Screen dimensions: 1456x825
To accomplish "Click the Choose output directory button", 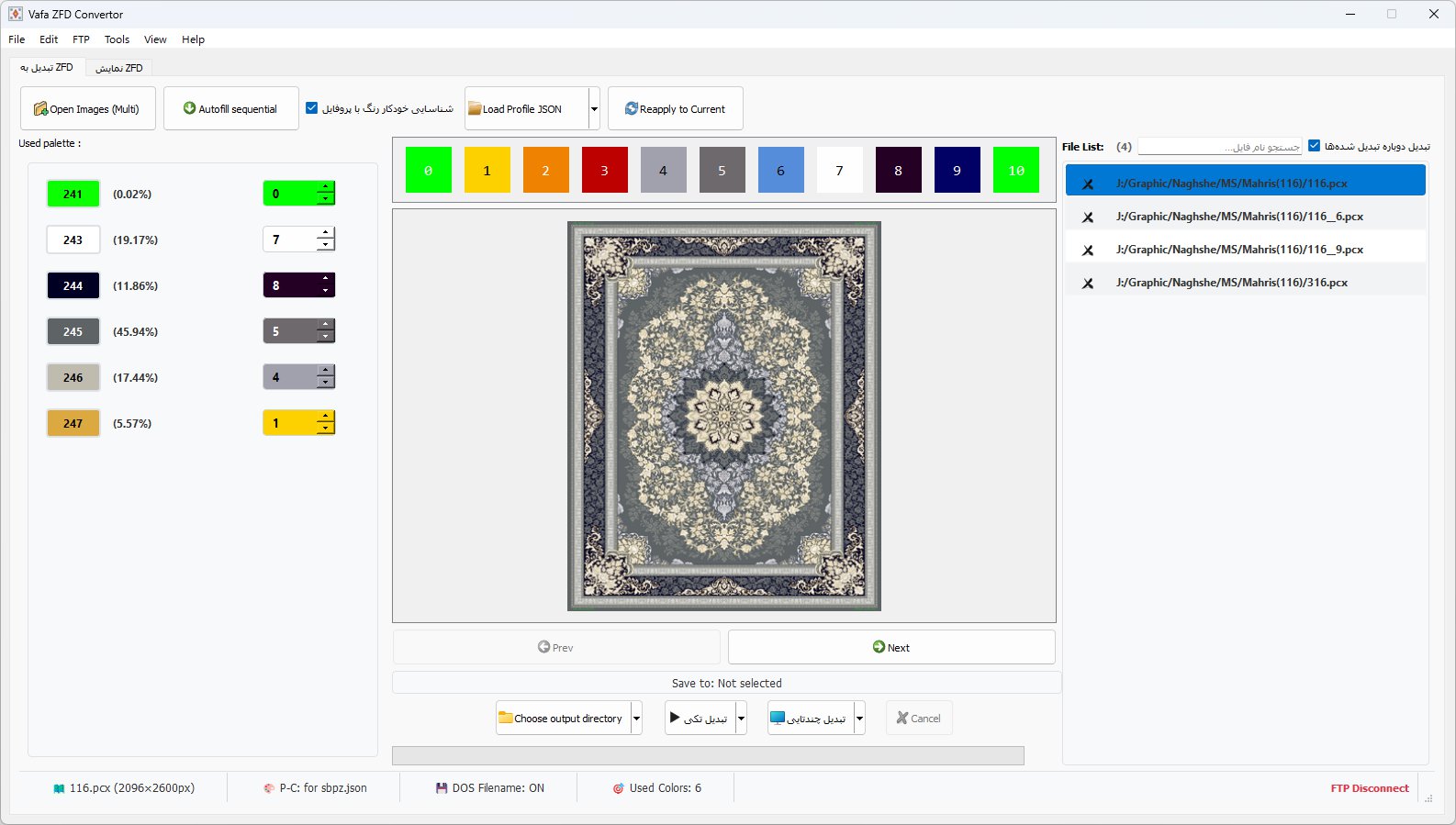I will [564, 719].
